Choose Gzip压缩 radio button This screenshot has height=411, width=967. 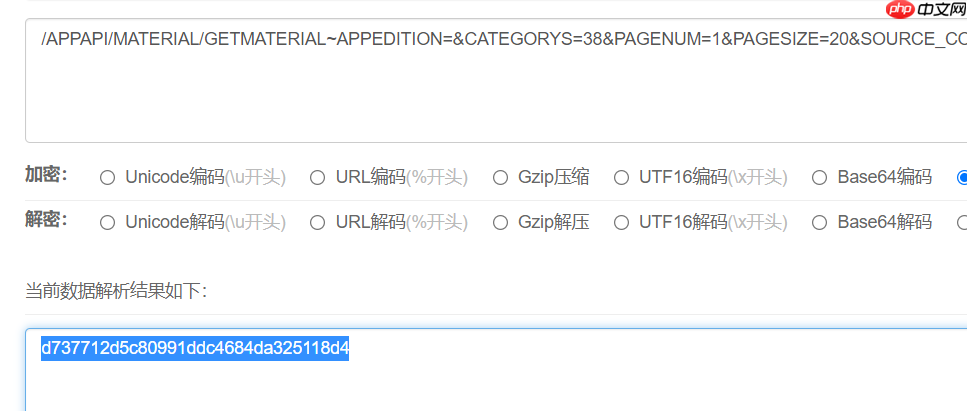pyautogui.click(x=500, y=178)
